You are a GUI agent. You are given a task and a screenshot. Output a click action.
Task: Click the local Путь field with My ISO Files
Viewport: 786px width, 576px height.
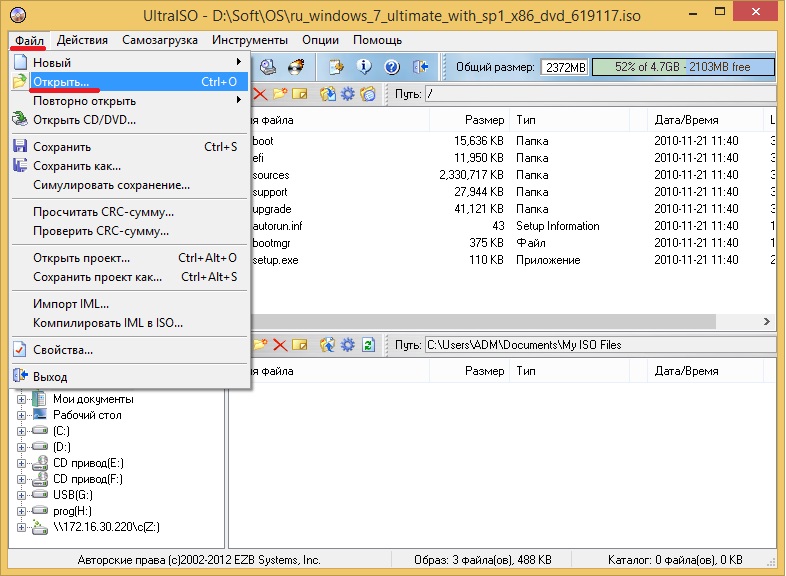600,345
